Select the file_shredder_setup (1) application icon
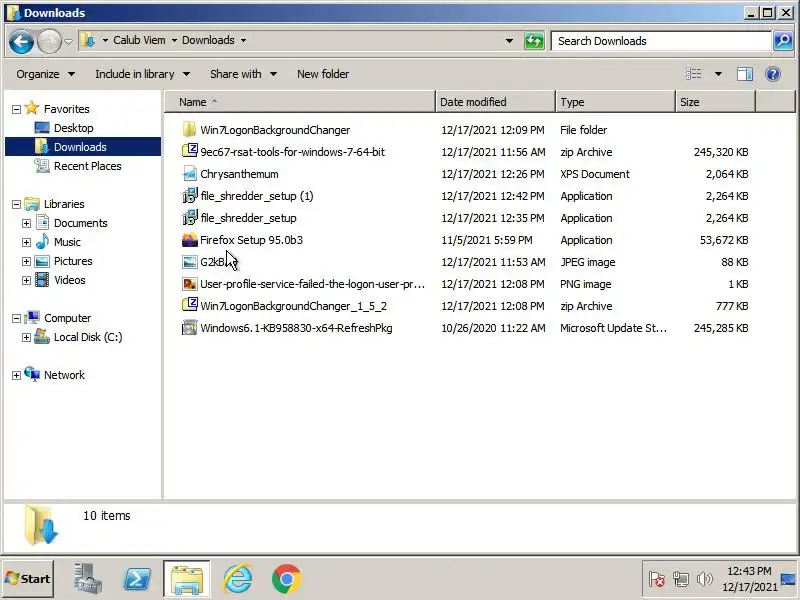 pyautogui.click(x=189, y=195)
